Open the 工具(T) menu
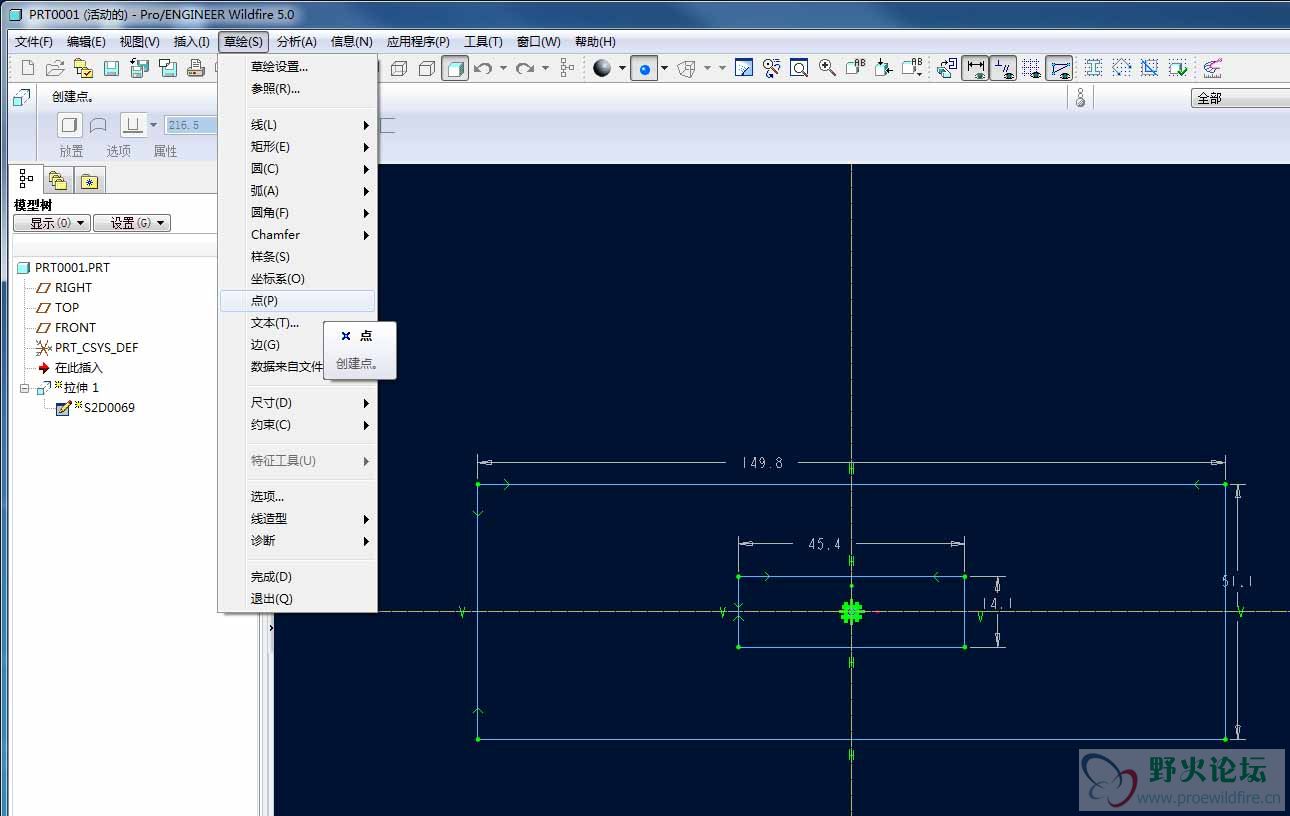The image size is (1290, 816). click(x=483, y=42)
